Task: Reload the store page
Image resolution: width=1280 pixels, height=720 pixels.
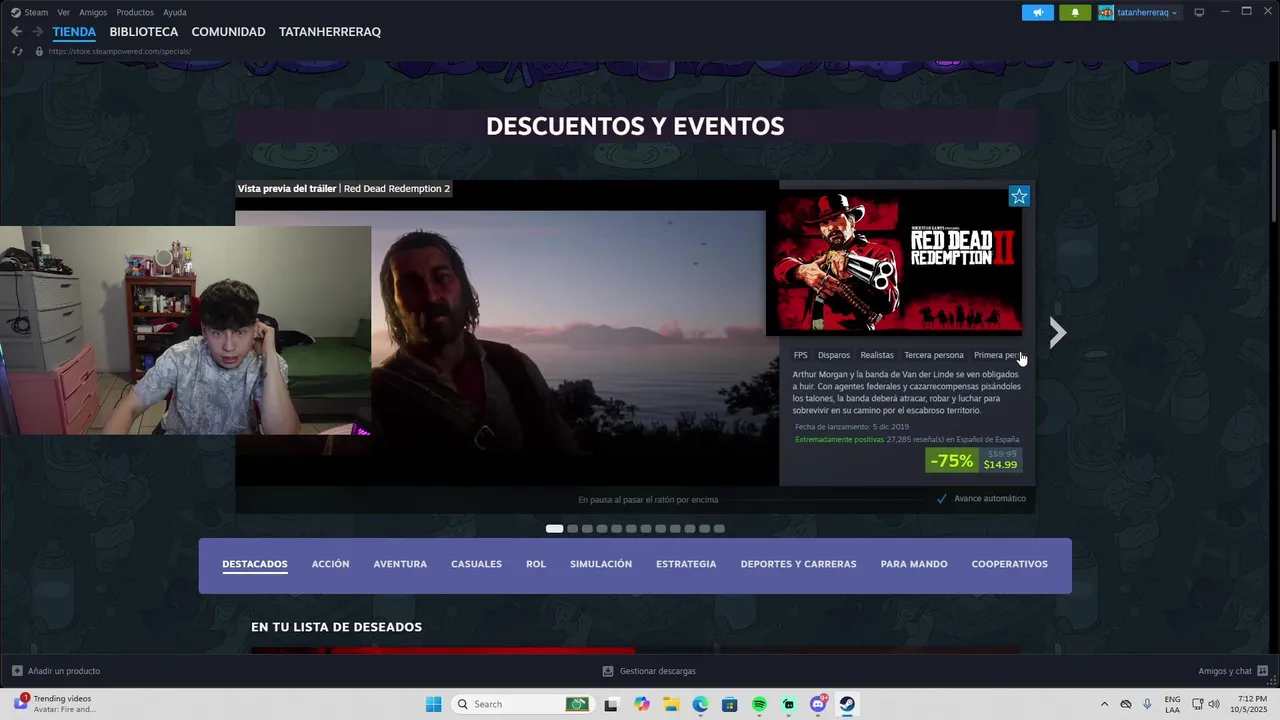Action: pyautogui.click(x=16, y=51)
